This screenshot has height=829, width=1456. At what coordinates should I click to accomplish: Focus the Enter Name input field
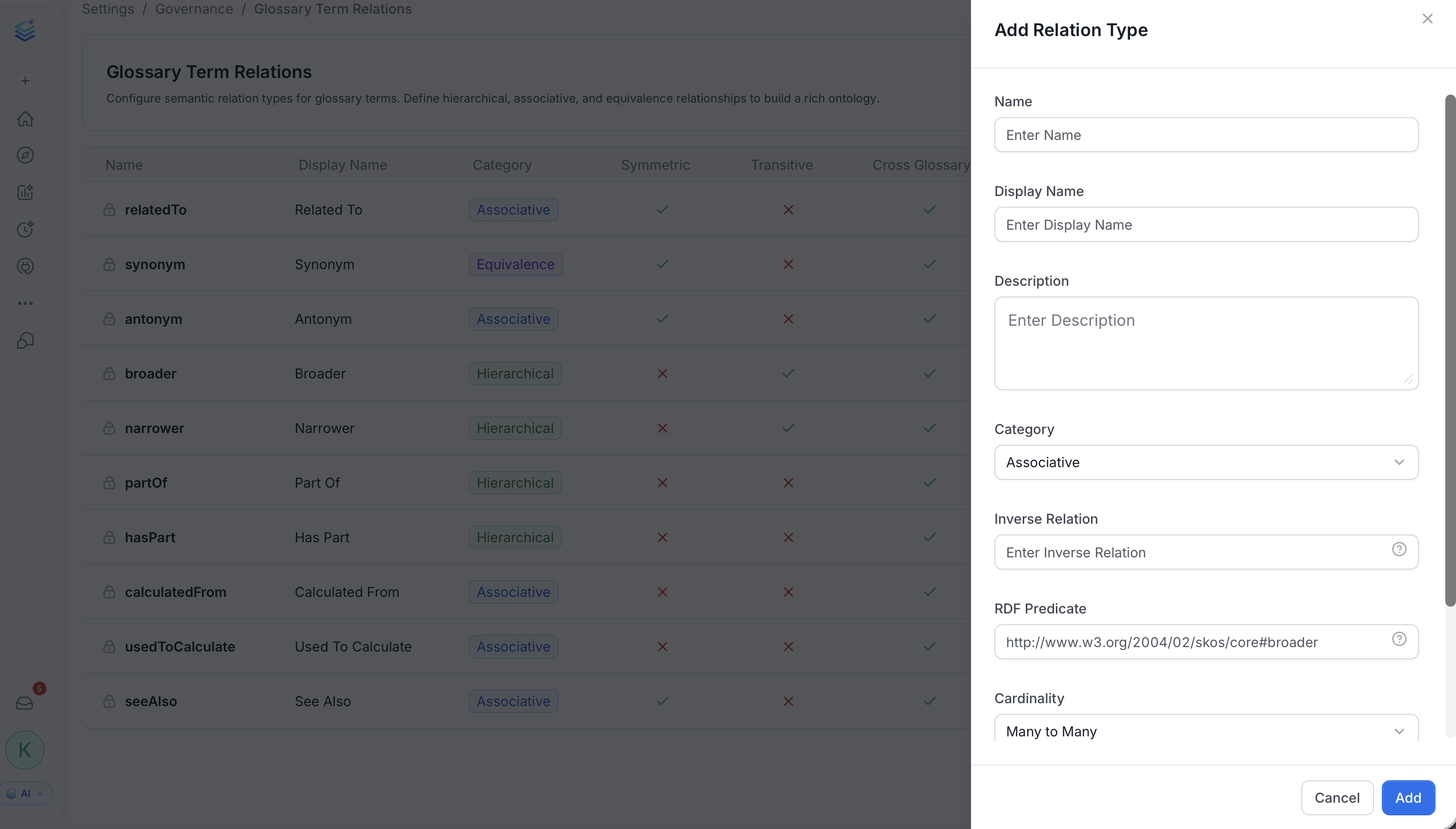click(x=1206, y=135)
